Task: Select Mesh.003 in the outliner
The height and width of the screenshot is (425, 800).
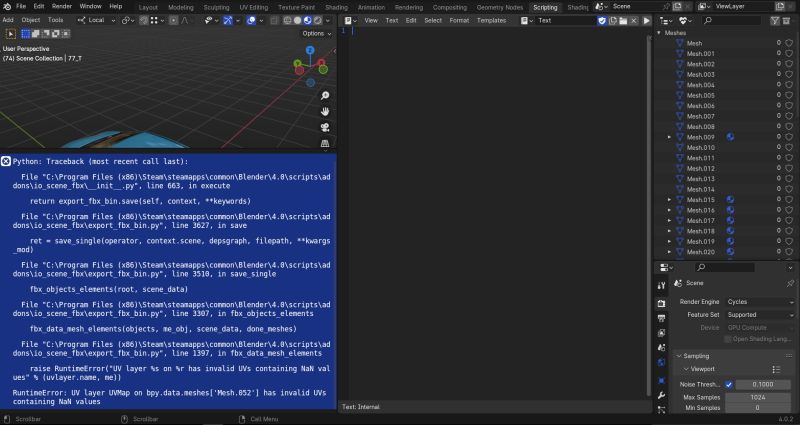Action: 700,74
